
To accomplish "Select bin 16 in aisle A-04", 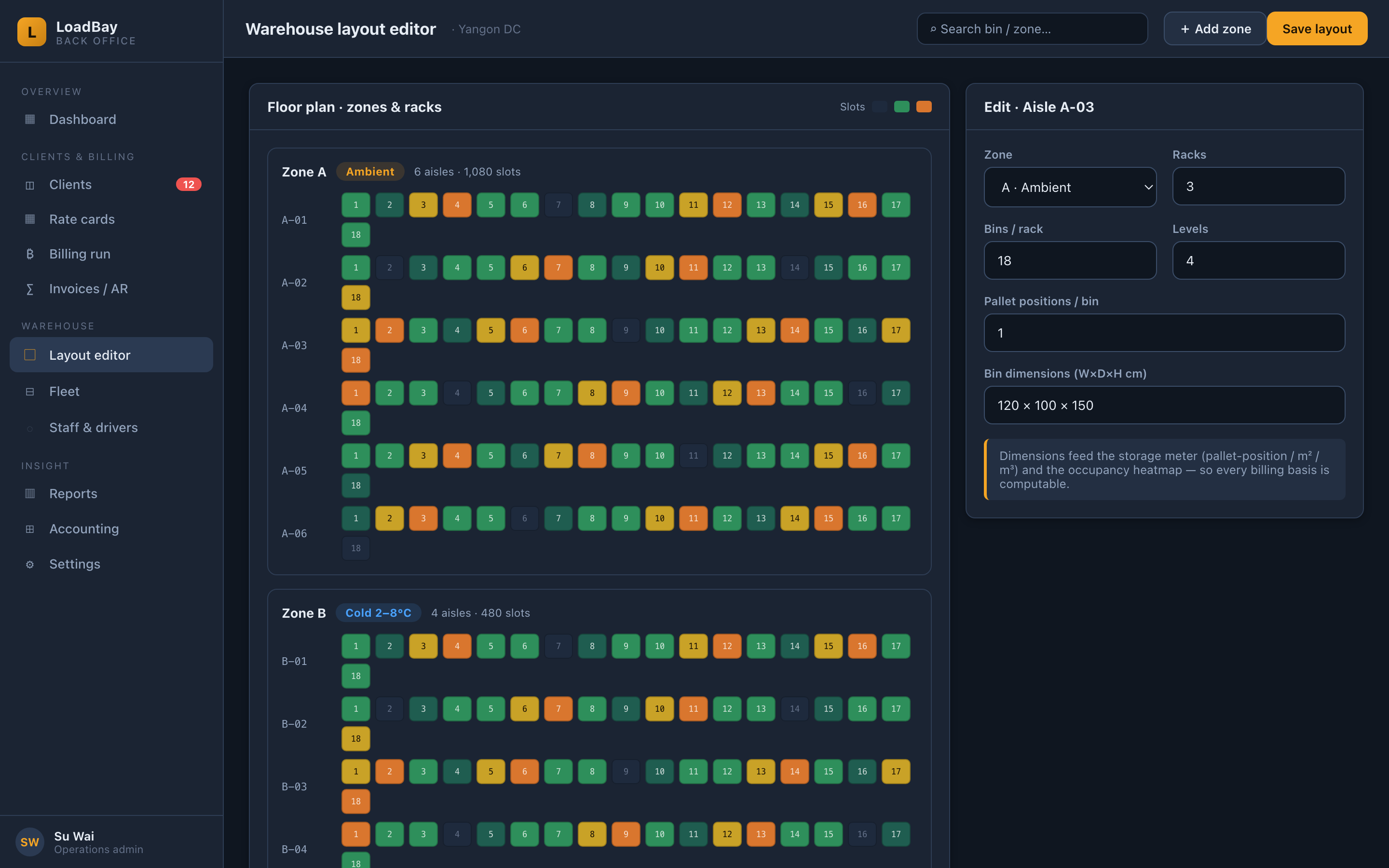I will [x=862, y=393].
